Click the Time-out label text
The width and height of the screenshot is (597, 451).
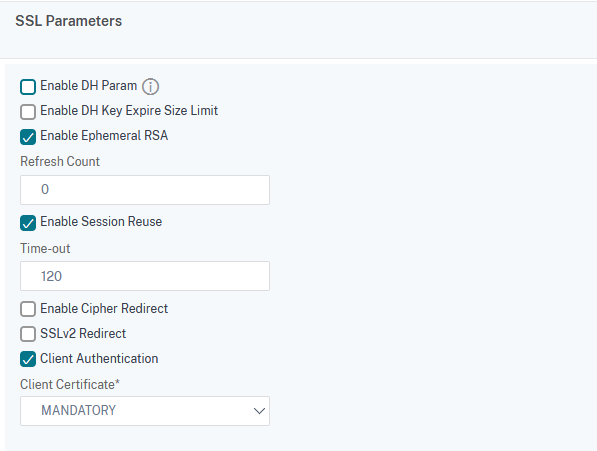coord(45,249)
